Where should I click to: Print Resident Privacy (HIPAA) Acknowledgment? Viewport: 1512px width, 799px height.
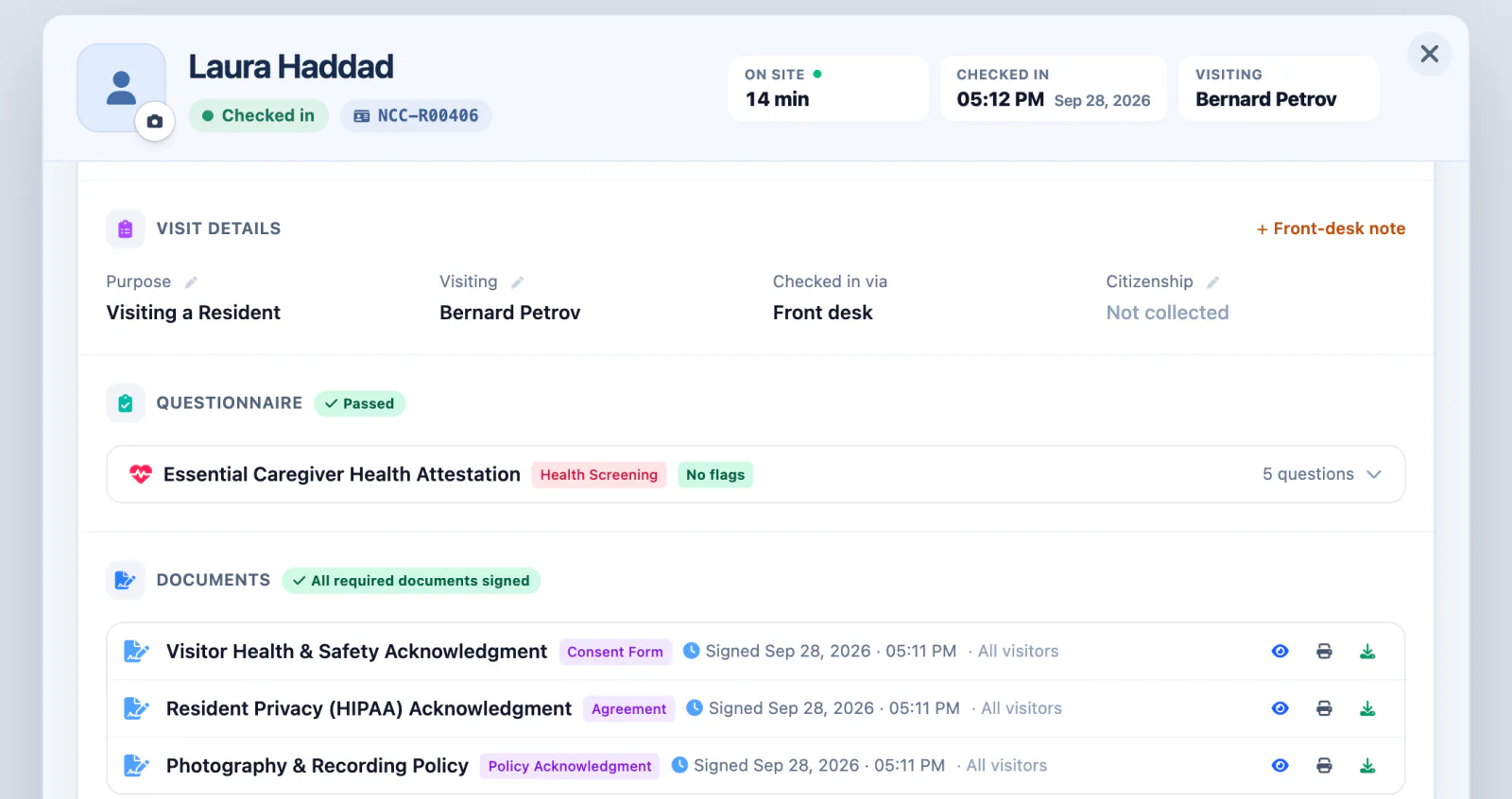point(1324,708)
